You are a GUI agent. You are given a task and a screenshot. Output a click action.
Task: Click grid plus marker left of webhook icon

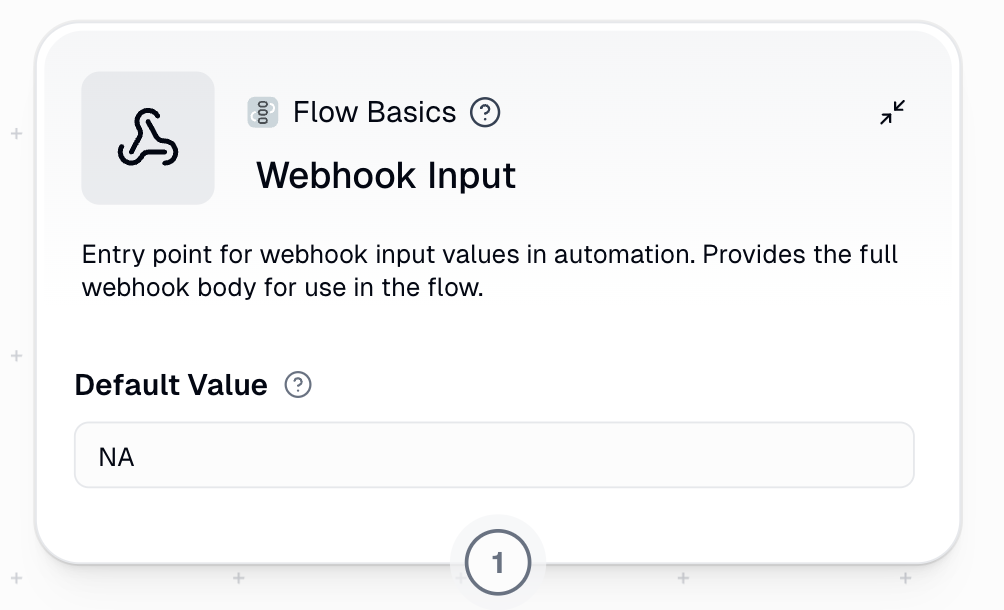pyautogui.click(x=16, y=133)
